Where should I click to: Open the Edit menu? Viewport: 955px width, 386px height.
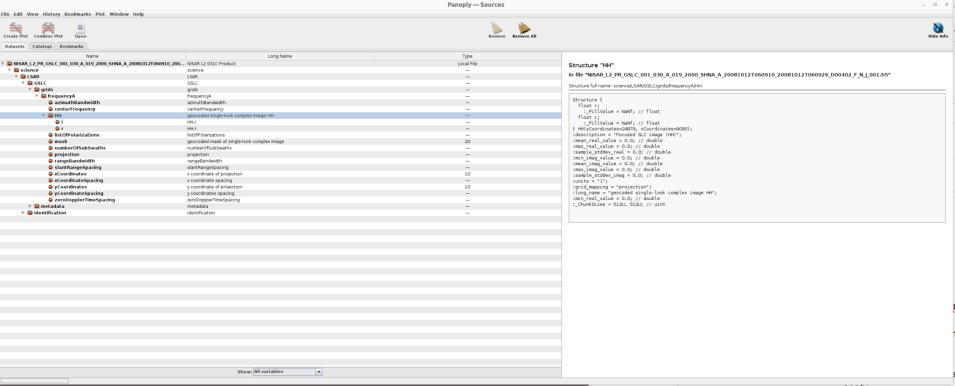[17, 14]
